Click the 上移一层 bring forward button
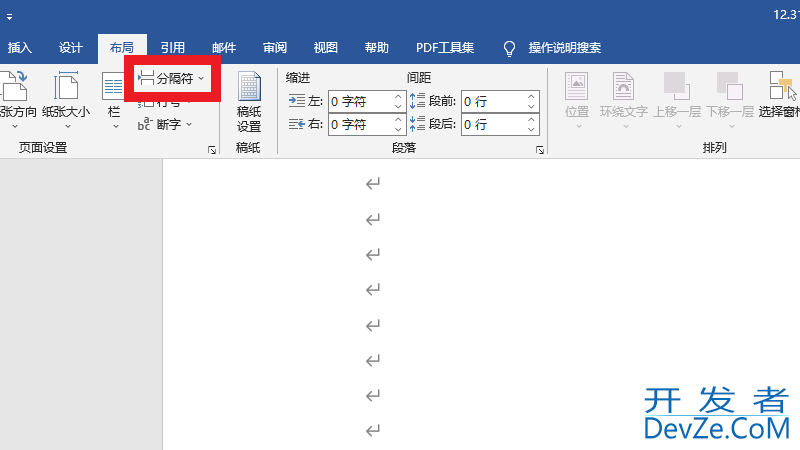 tap(677, 100)
